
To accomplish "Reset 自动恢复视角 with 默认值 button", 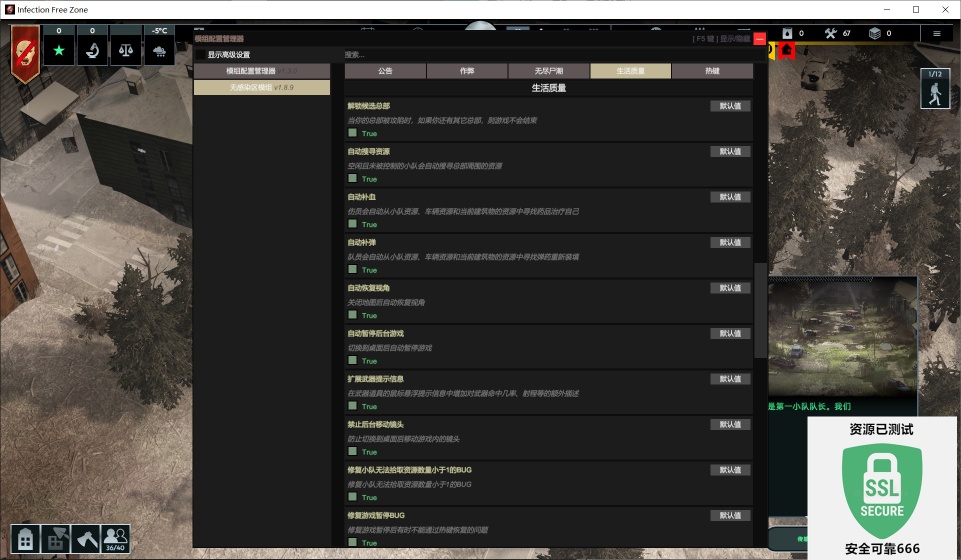I will pyautogui.click(x=730, y=288).
